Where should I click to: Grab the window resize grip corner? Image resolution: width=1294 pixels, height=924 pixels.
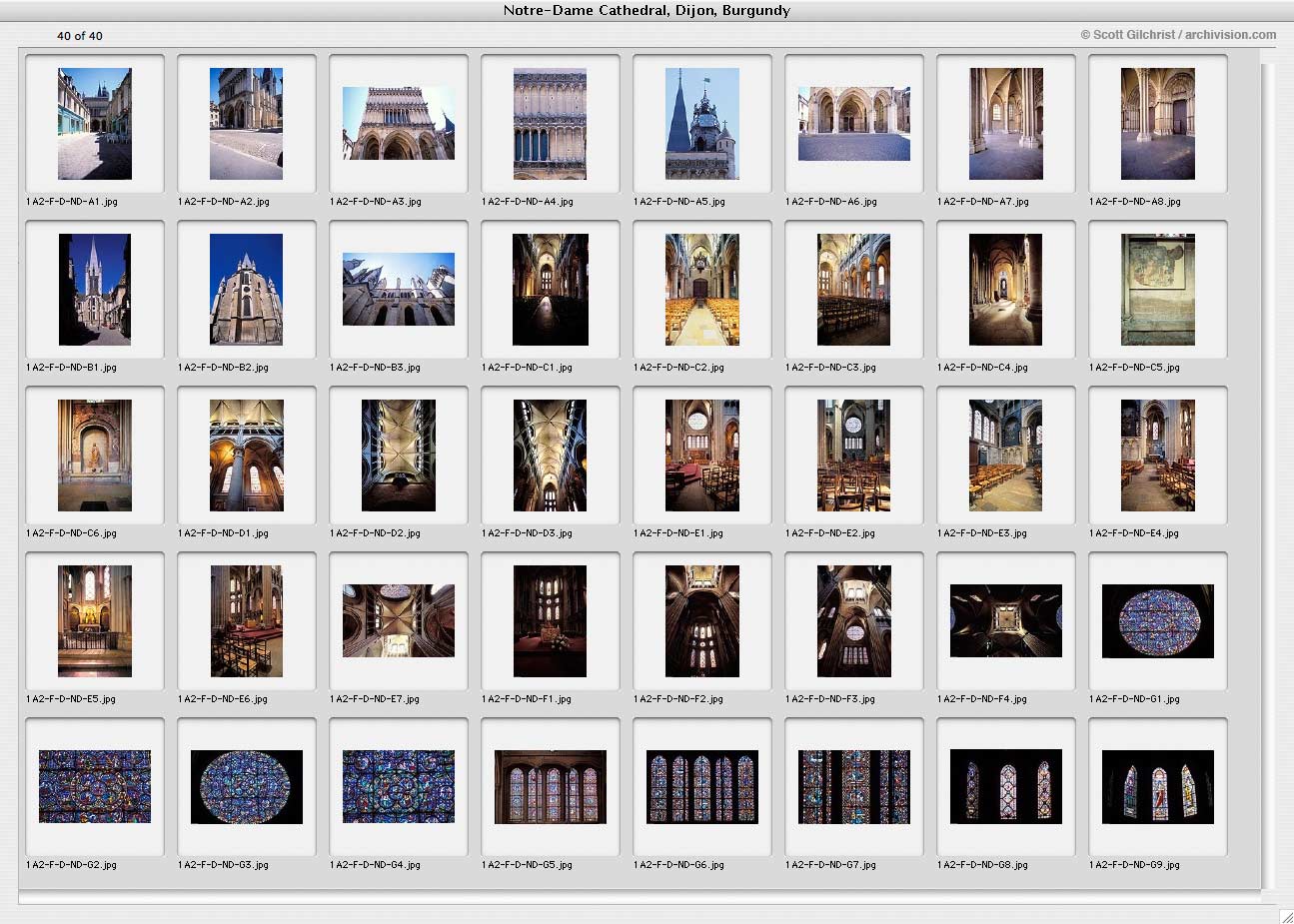click(1285, 915)
